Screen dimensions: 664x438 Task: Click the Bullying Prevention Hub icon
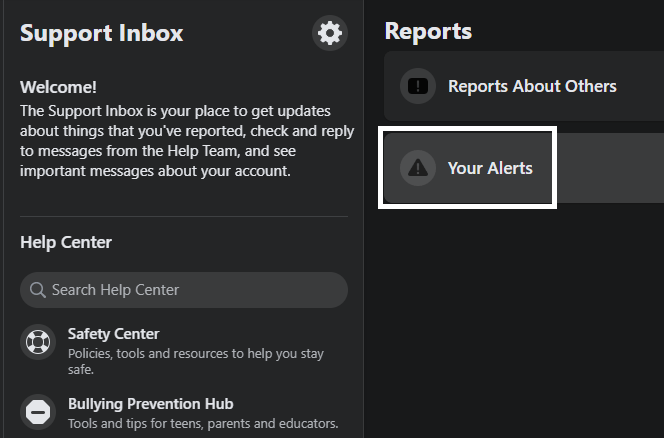[x=38, y=412]
